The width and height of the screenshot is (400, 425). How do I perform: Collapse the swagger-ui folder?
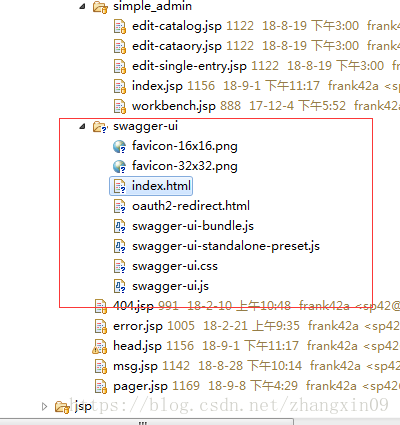pos(82,126)
